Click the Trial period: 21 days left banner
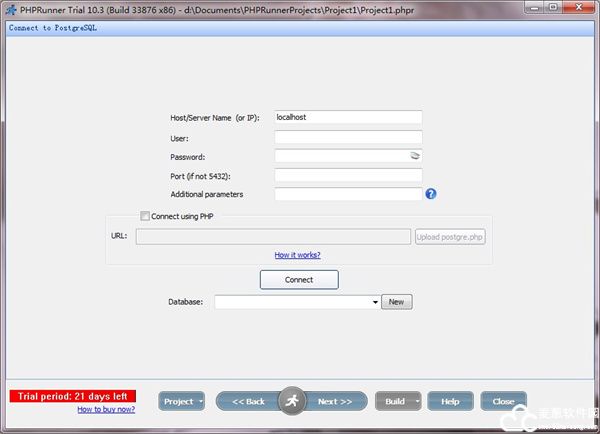Viewport: 600px width, 434px height. [x=73, y=396]
